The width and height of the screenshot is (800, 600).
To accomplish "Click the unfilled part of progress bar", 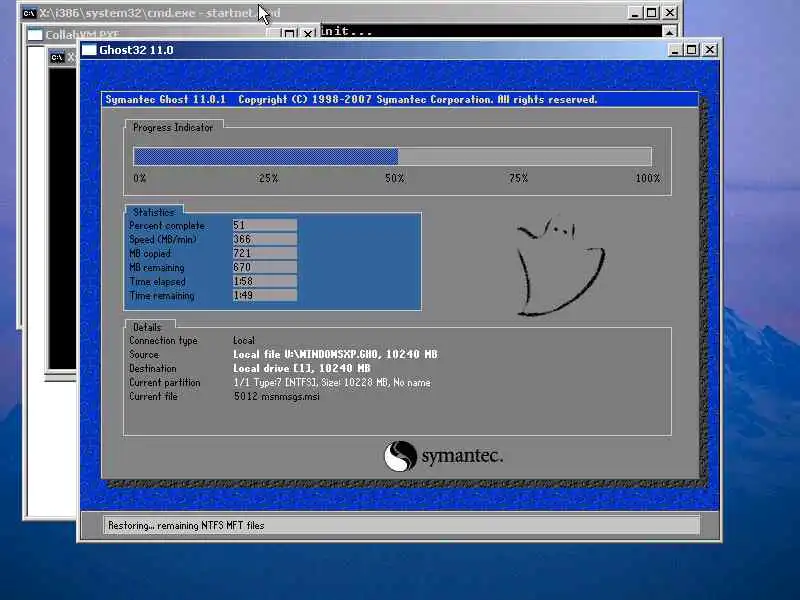I will (x=524, y=156).
